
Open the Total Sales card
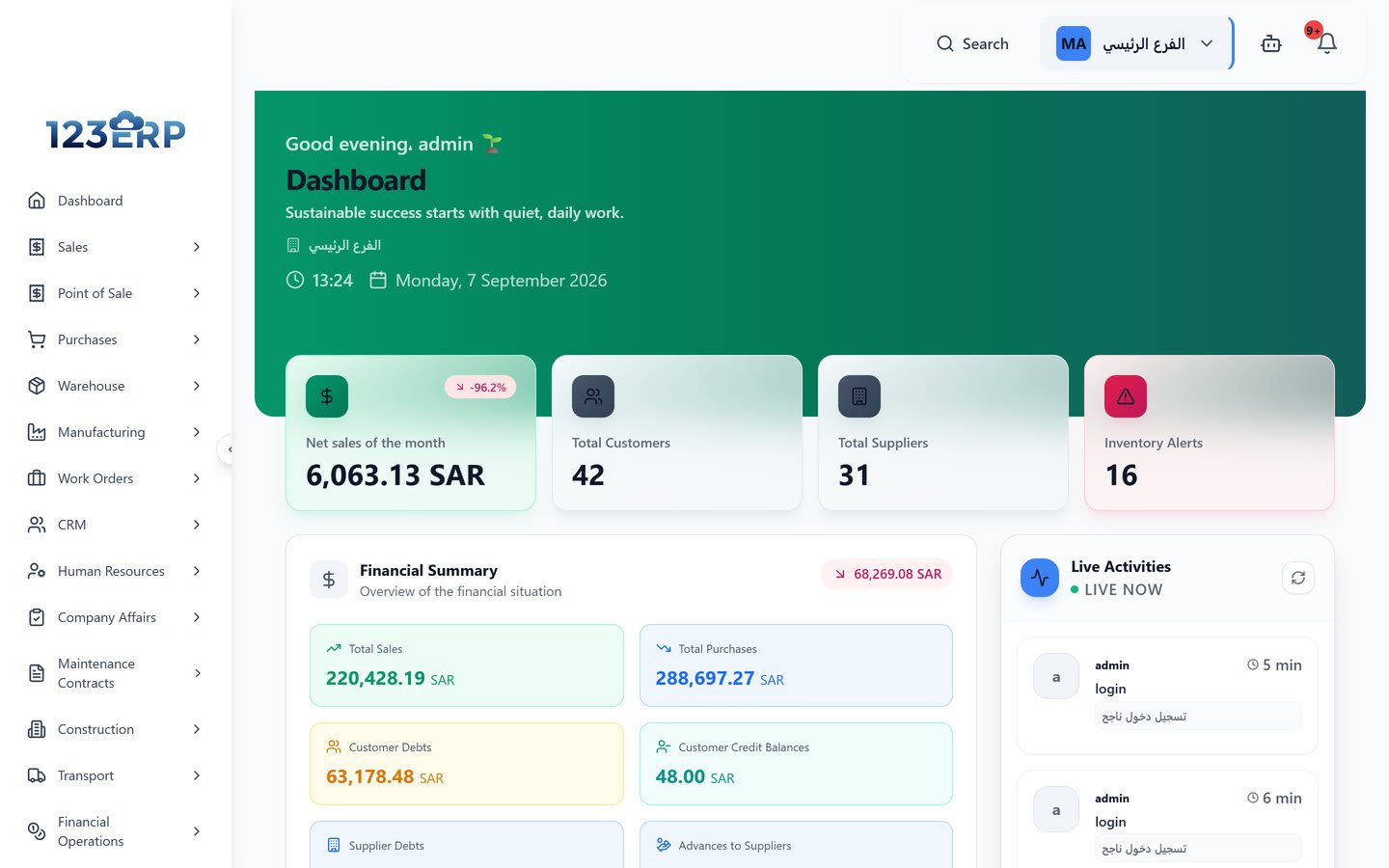click(467, 665)
